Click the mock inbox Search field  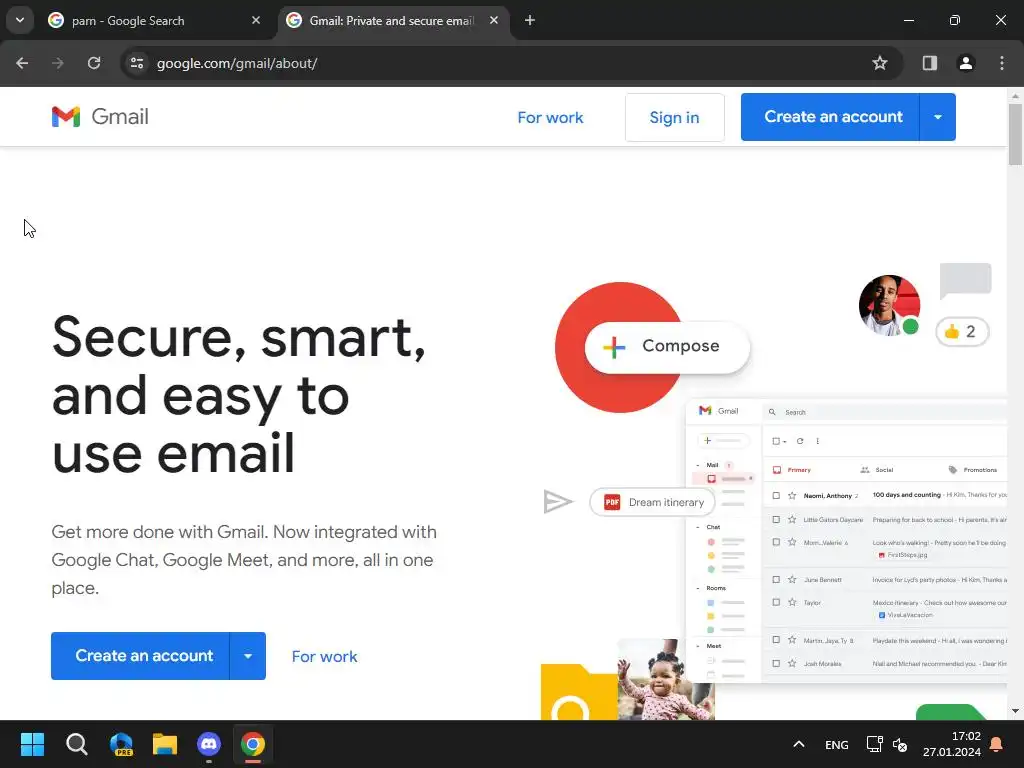point(885,412)
